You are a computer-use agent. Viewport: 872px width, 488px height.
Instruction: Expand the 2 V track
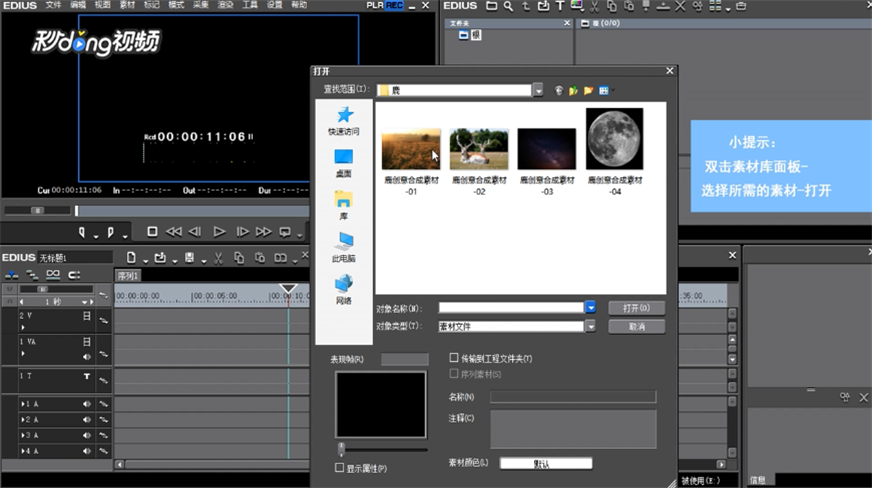tap(23, 327)
